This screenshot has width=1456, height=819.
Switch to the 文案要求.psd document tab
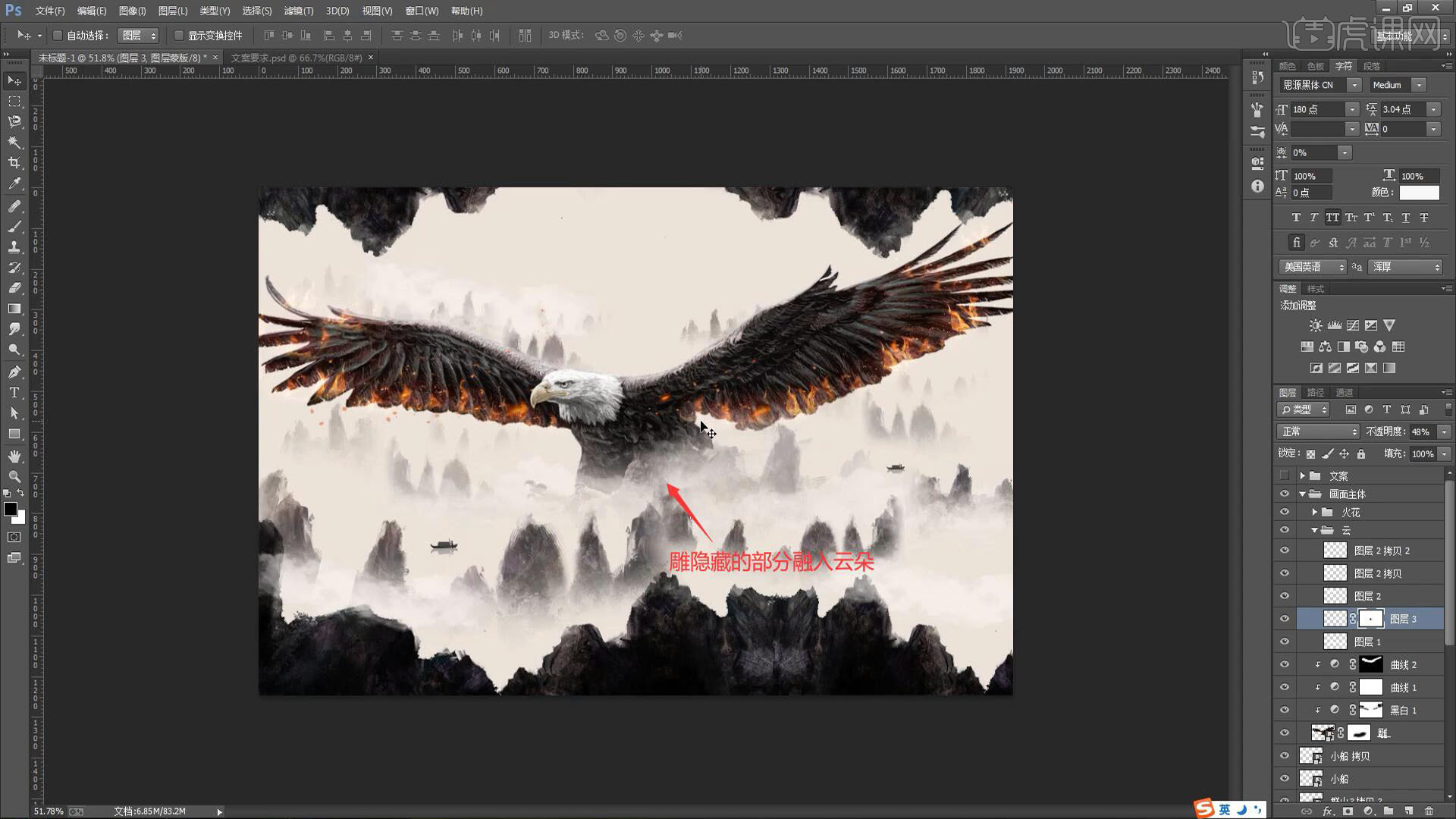pyautogui.click(x=296, y=58)
